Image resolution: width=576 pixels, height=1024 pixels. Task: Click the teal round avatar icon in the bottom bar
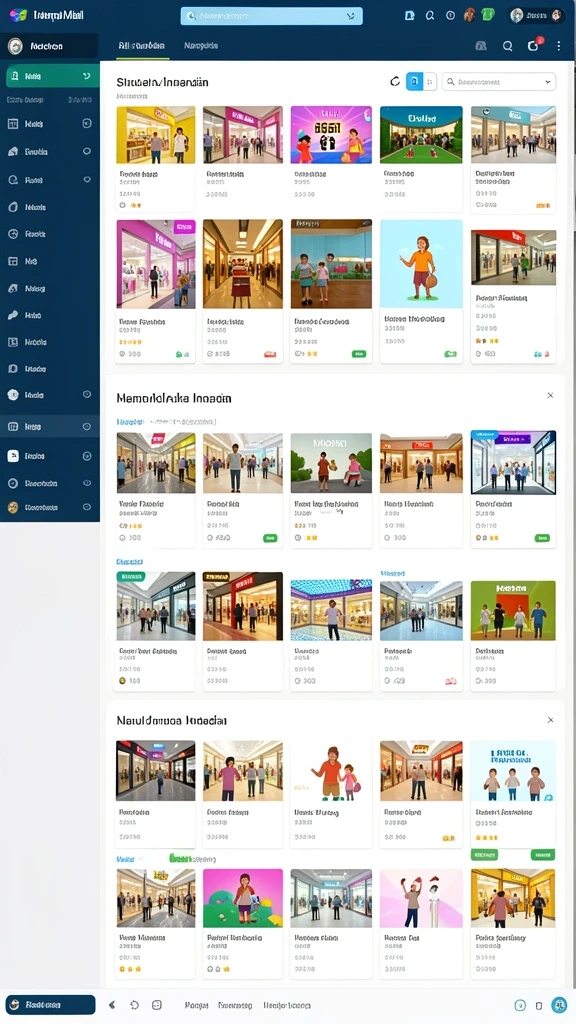click(x=559, y=1005)
